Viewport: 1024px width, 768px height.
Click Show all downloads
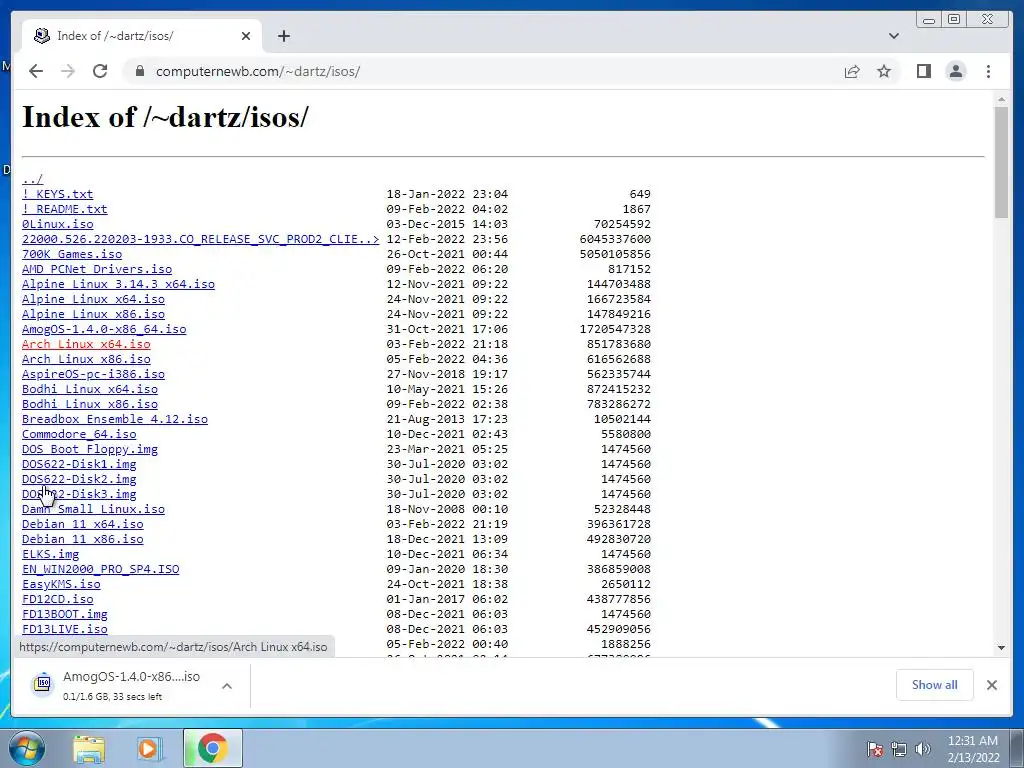pos(935,684)
